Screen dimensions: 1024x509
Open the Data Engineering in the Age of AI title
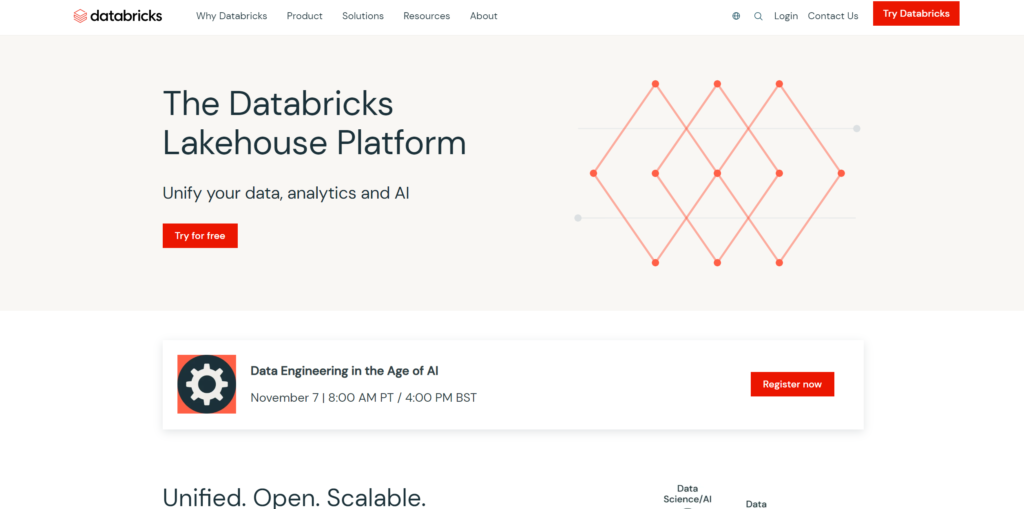344,371
